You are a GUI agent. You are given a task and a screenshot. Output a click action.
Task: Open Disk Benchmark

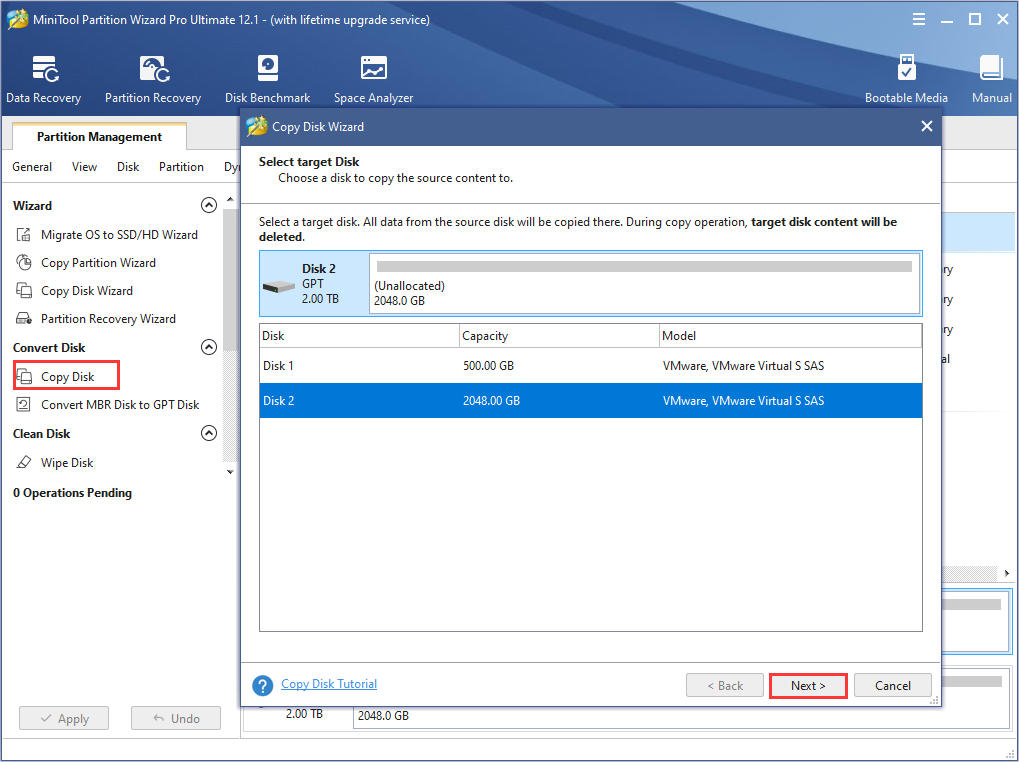(x=267, y=80)
